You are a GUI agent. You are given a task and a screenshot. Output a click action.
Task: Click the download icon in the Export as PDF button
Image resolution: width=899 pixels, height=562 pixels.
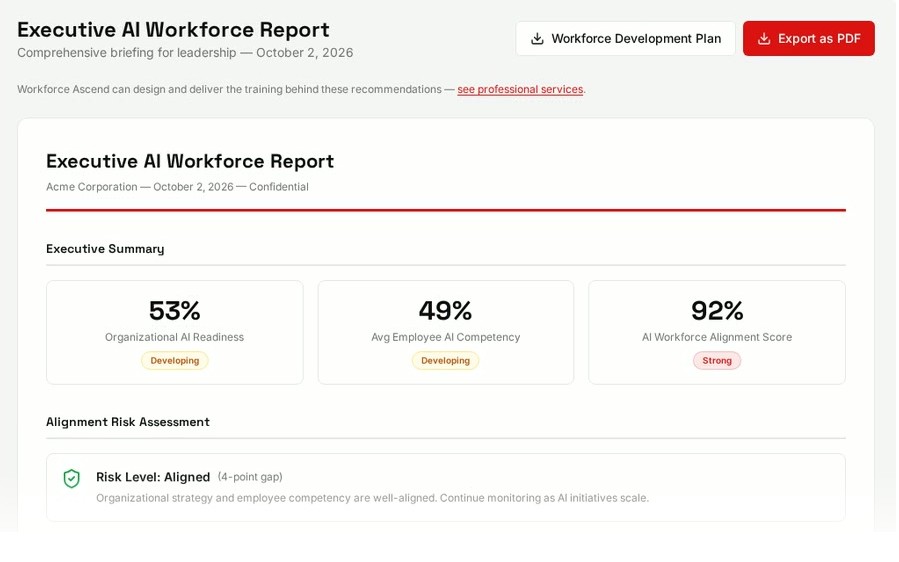[x=764, y=38]
